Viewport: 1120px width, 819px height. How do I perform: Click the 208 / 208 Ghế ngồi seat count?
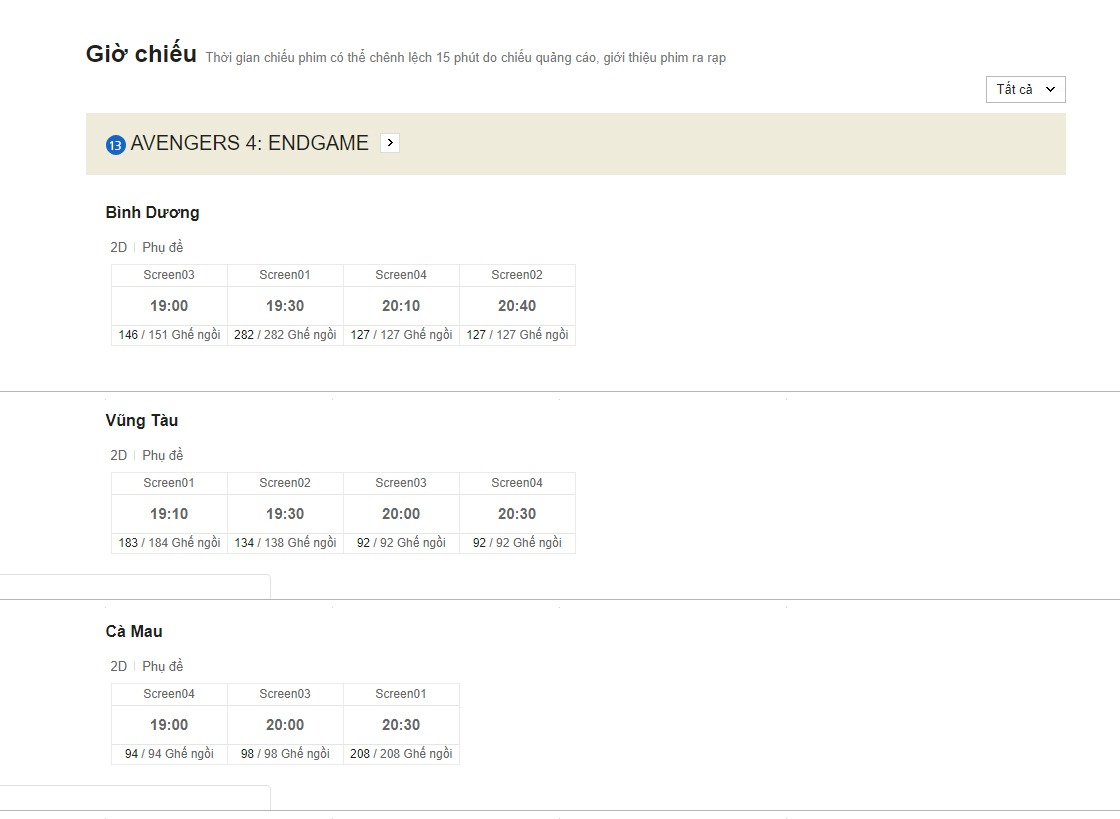[x=401, y=754]
